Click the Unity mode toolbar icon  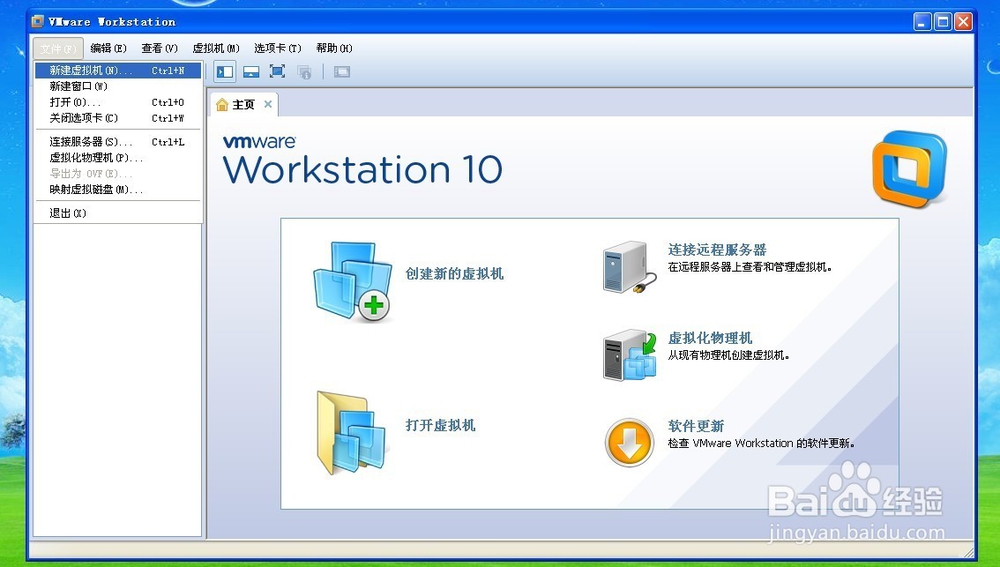click(x=304, y=71)
